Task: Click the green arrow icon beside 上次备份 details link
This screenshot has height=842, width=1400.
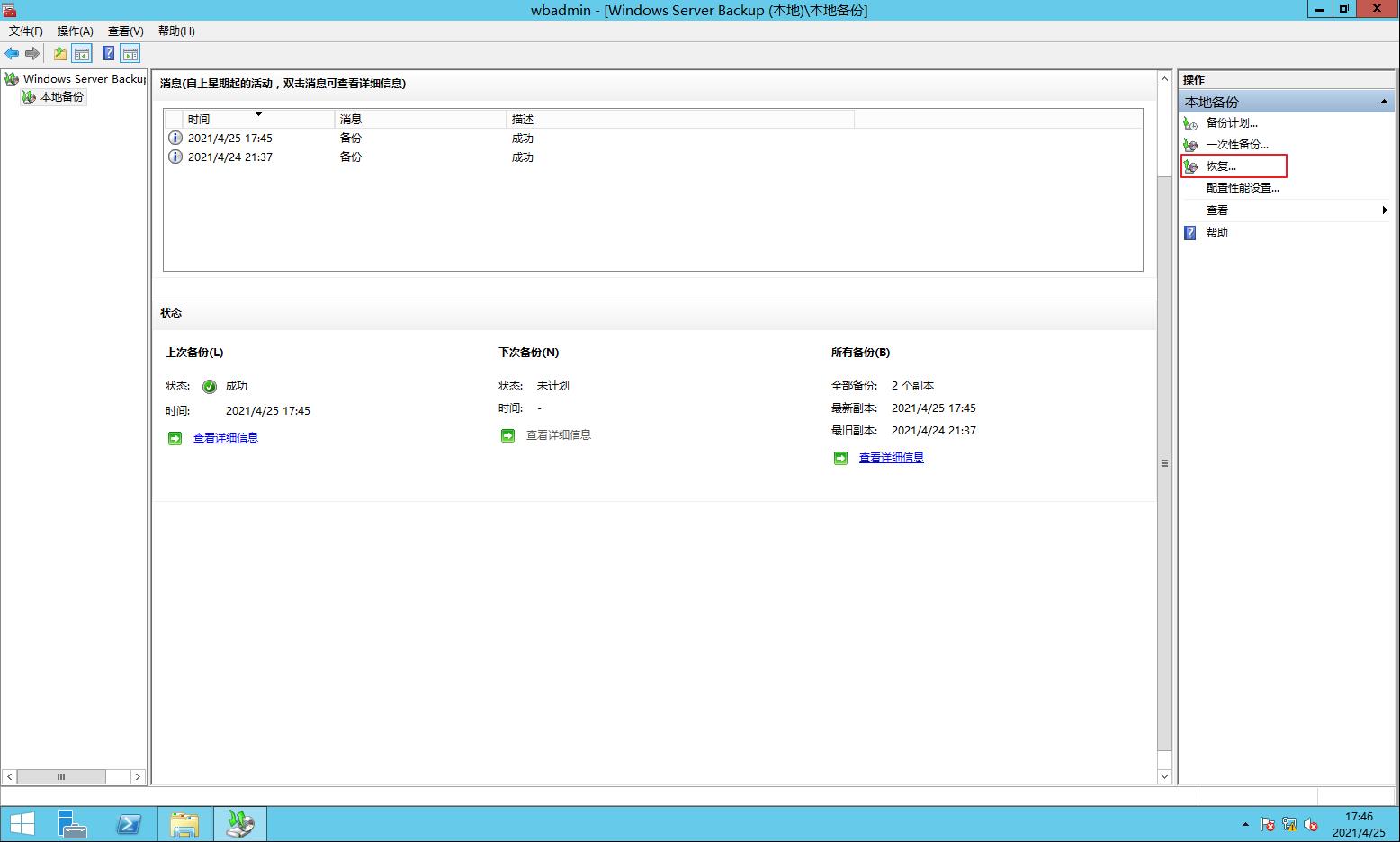Action: [x=175, y=438]
